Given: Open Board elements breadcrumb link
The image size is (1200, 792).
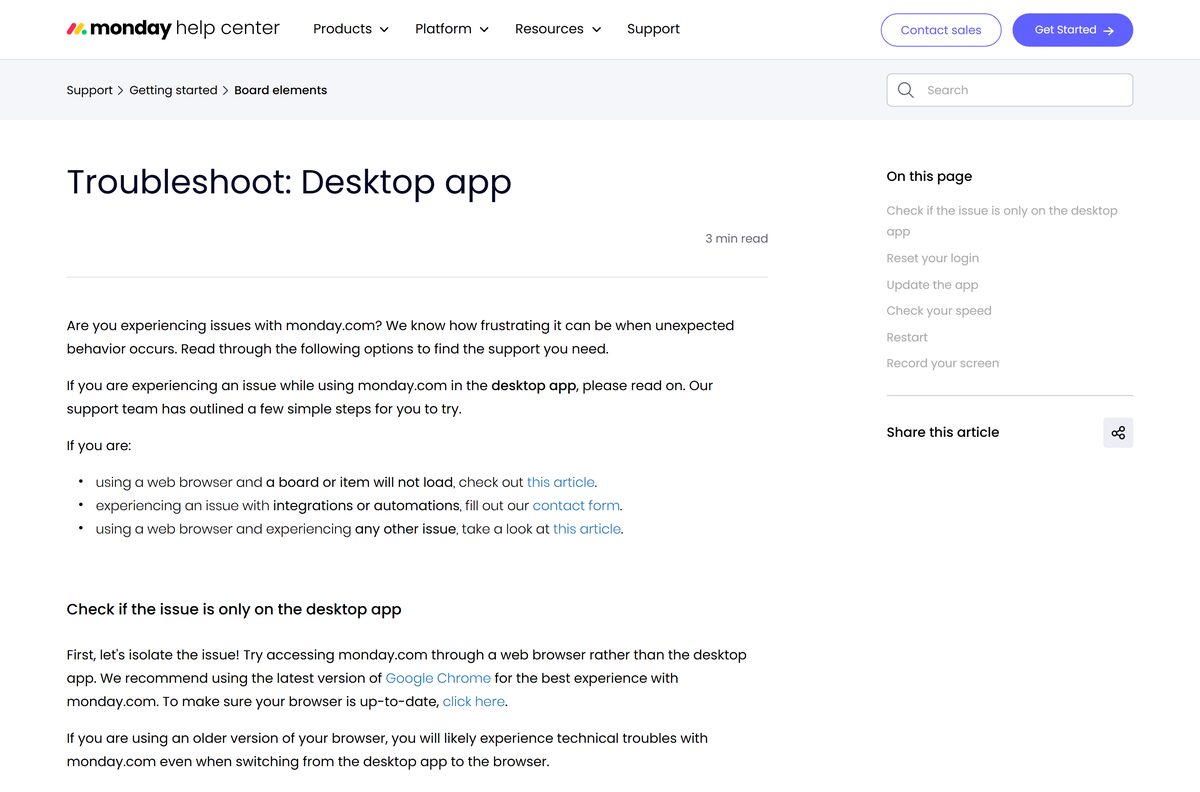Looking at the screenshot, I should pyautogui.click(x=281, y=90).
